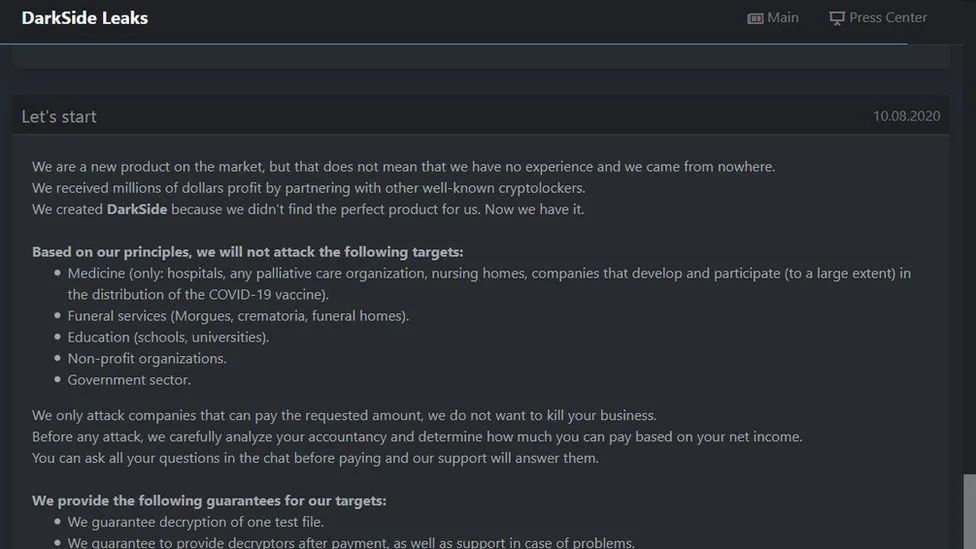Click the test file decryption guarantee line
Screen dimensions: 976x549
click(195, 522)
